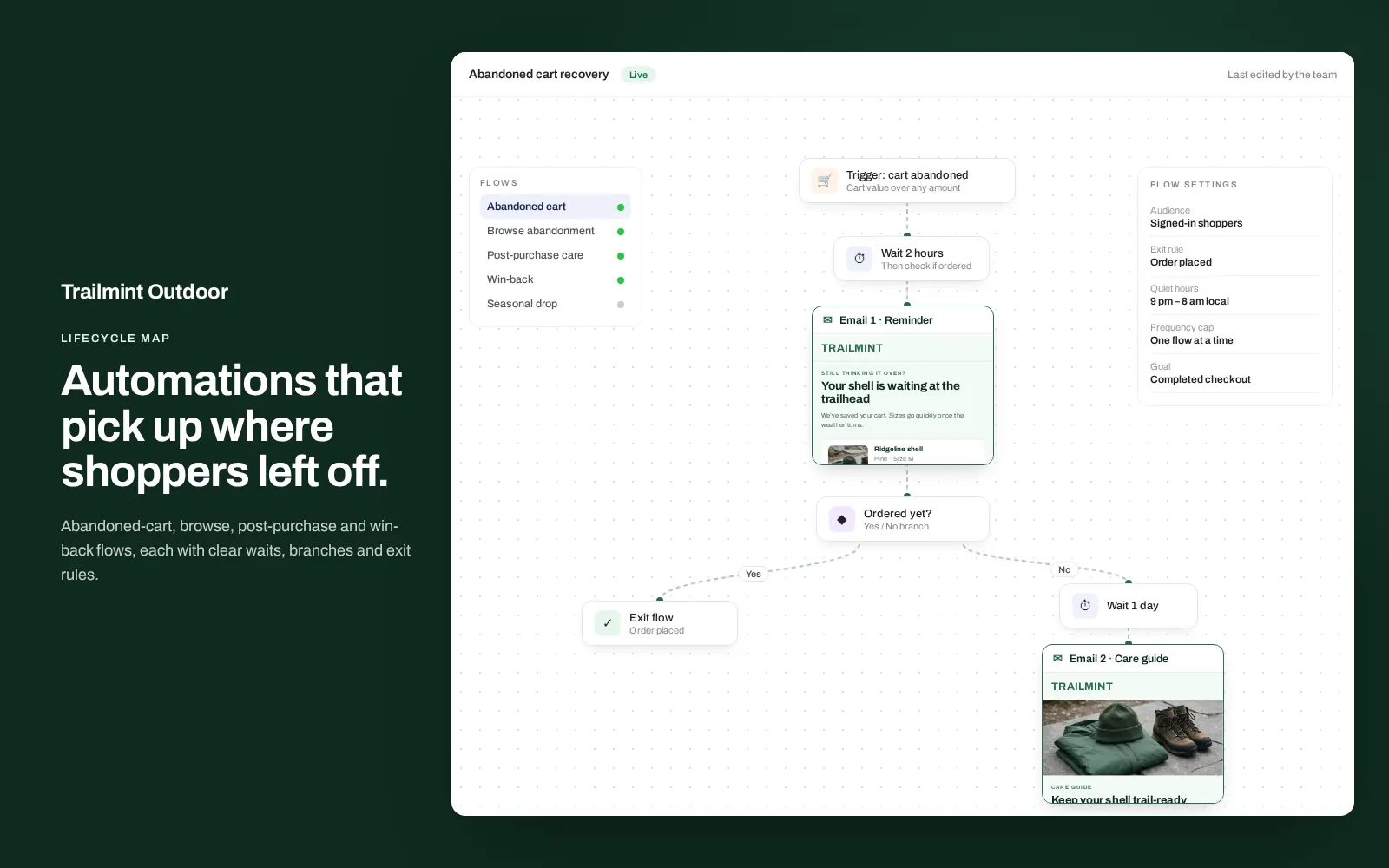Screen dimensions: 1389x868
Task: Click the Ridgeline shell product thumbnail
Action: 848,455
